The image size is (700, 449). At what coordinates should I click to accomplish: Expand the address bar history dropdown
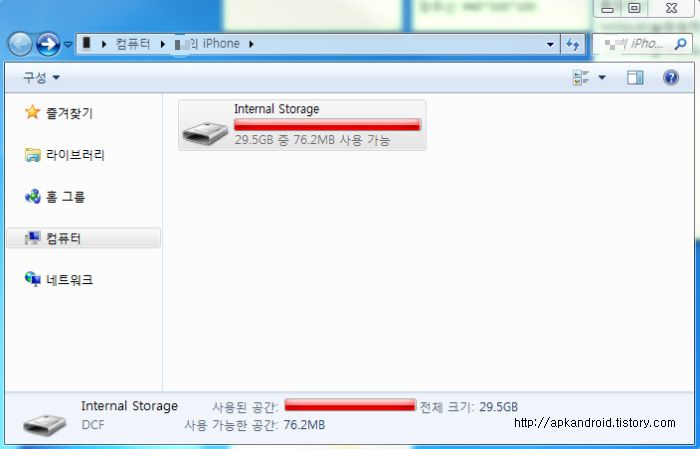click(550, 44)
